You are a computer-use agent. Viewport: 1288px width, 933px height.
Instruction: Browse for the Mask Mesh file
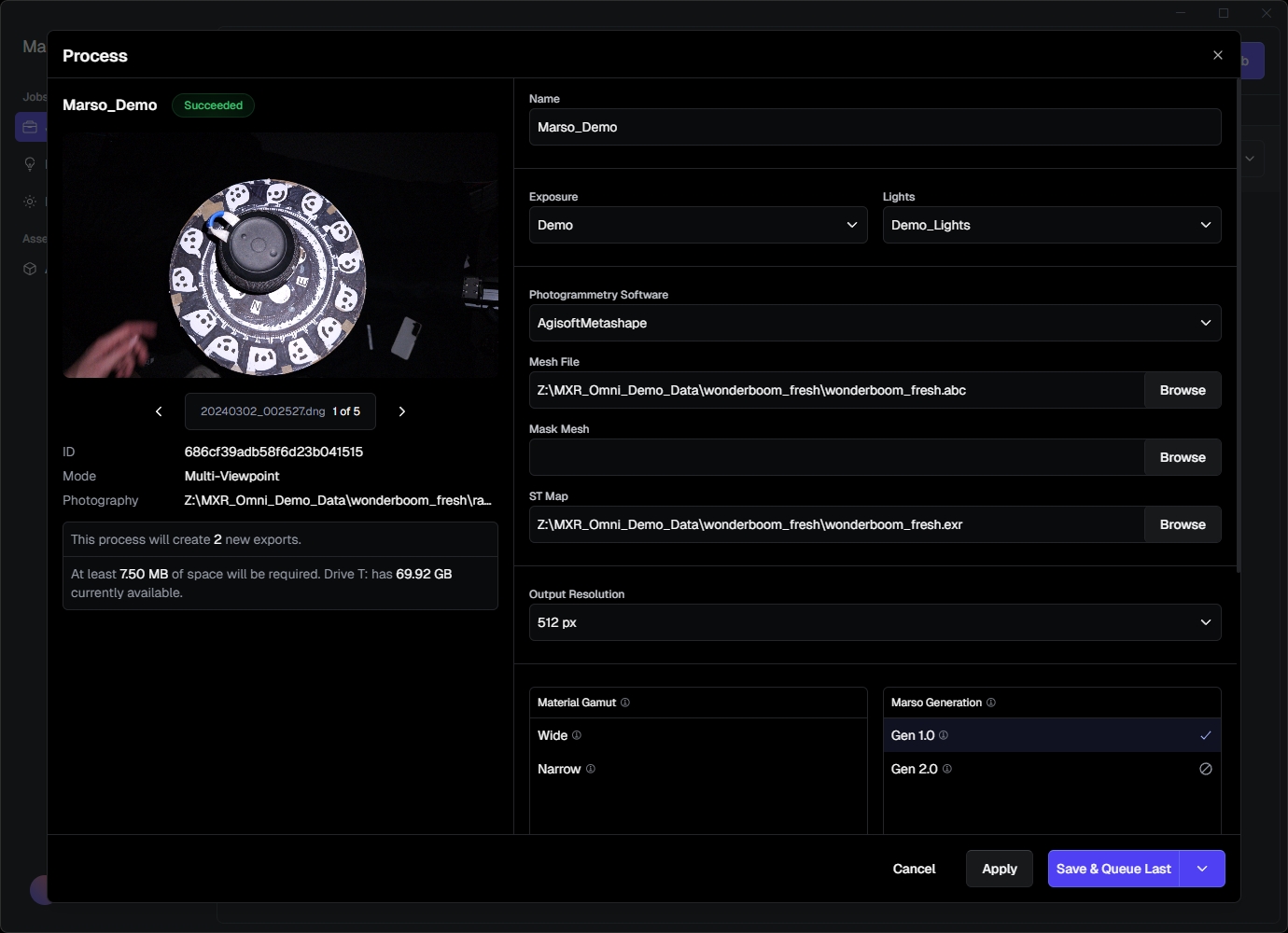coord(1183,457)
